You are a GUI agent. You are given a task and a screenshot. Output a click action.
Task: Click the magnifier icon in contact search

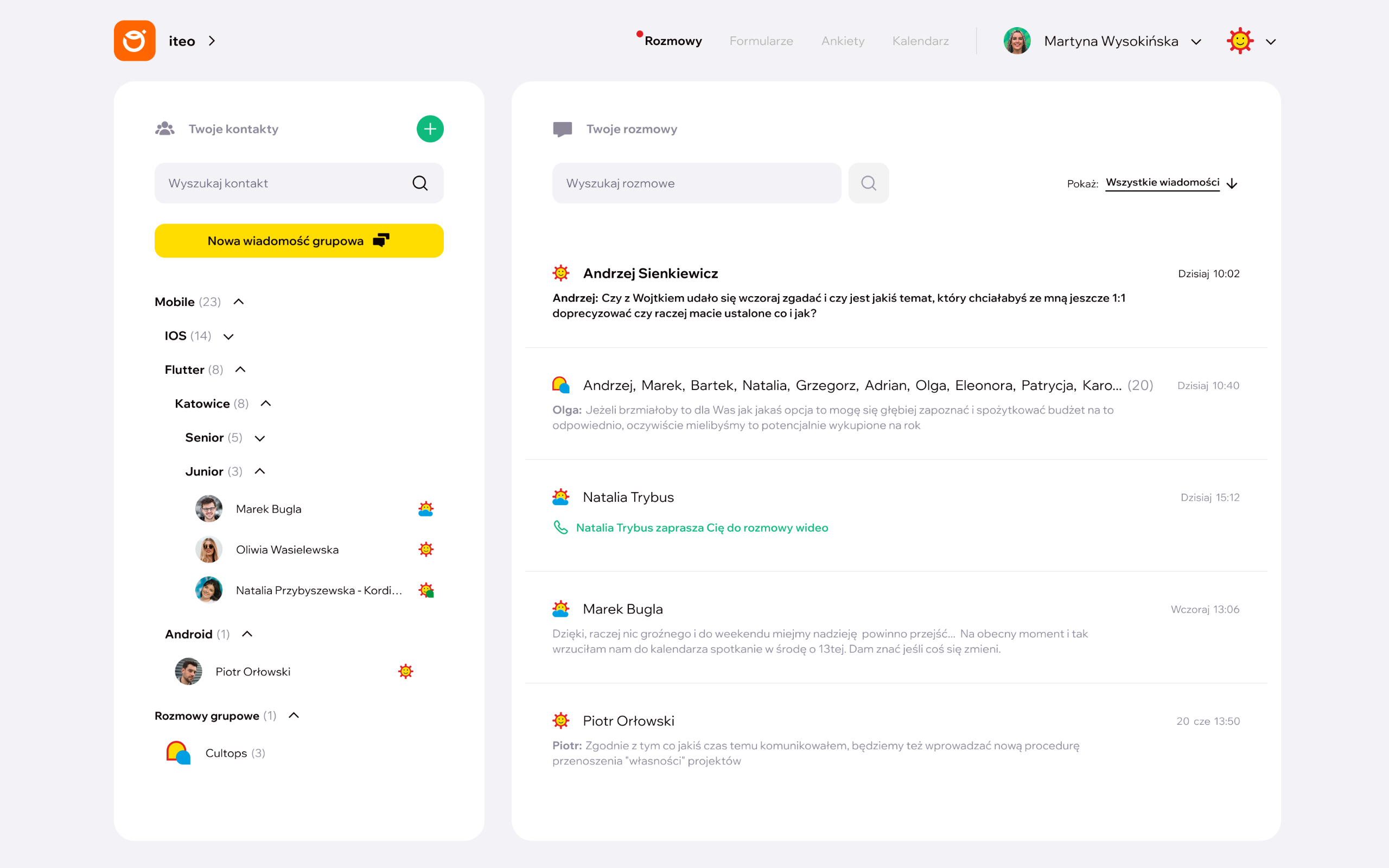420,183
